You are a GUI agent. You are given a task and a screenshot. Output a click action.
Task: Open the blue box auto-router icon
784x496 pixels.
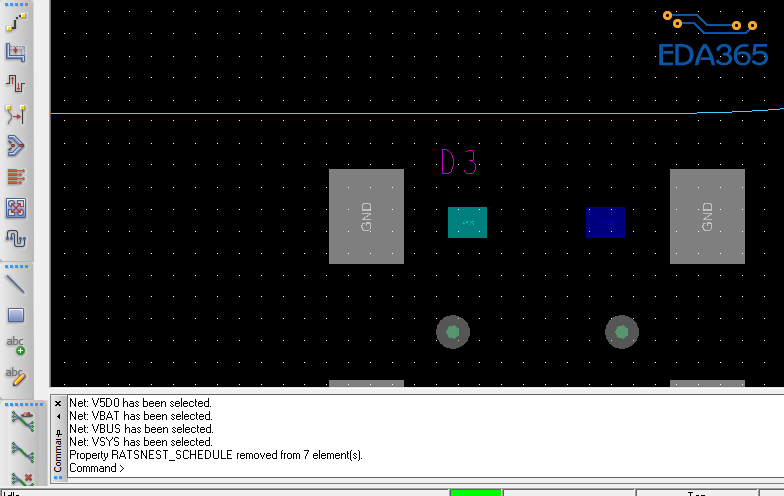coord(16,208)
